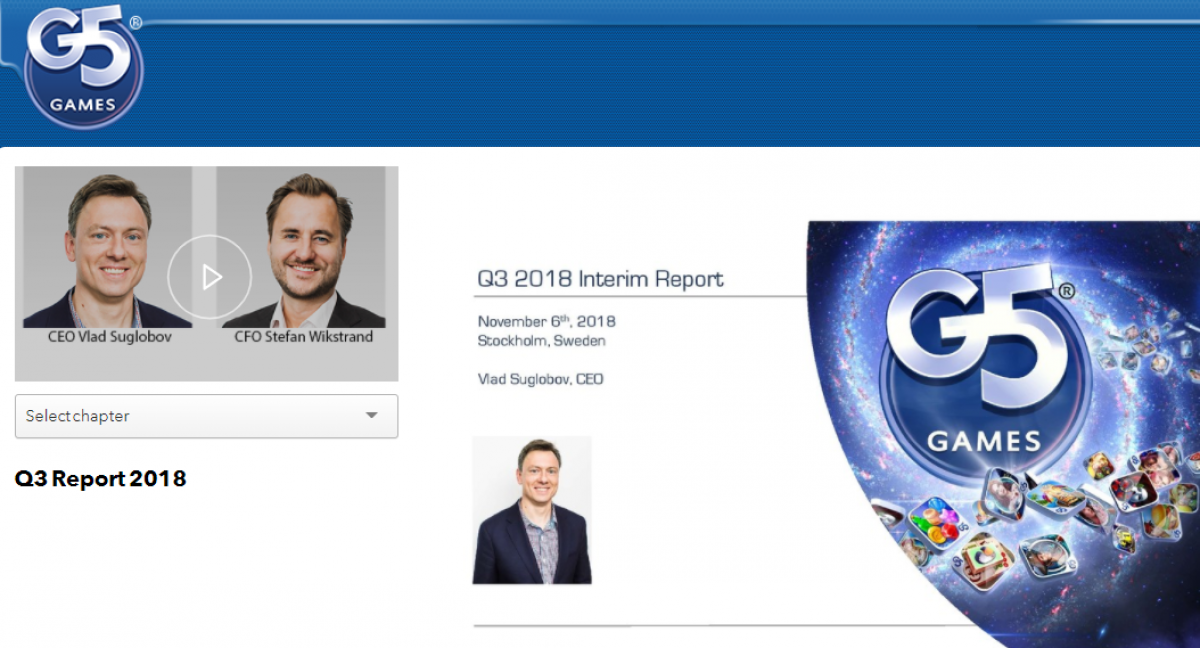Screen dimensions: 1200x648
Task: Click the CFO Stefan Wikstrand caption
Action: tap(304, 337)
